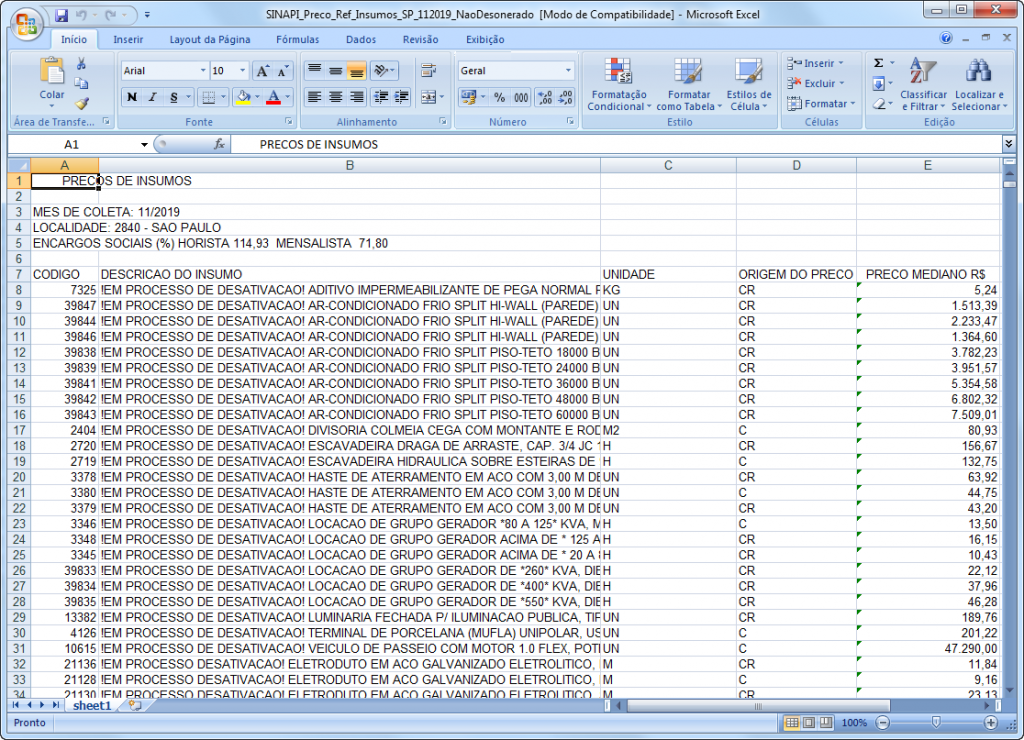The image size is (1024, 740).
Task: Align text right
Action: click(356, 97)
